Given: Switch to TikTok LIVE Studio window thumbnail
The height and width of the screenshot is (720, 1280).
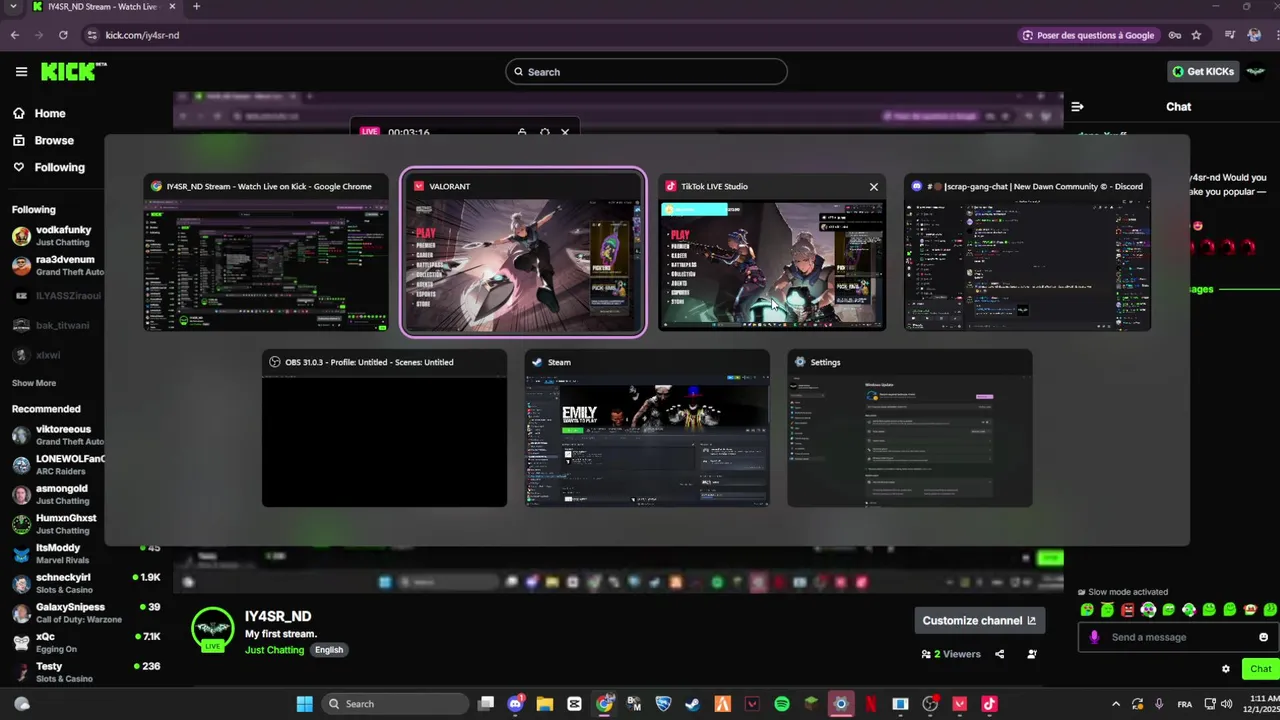Looking at the screenshot, I should (x=772, y=253).
